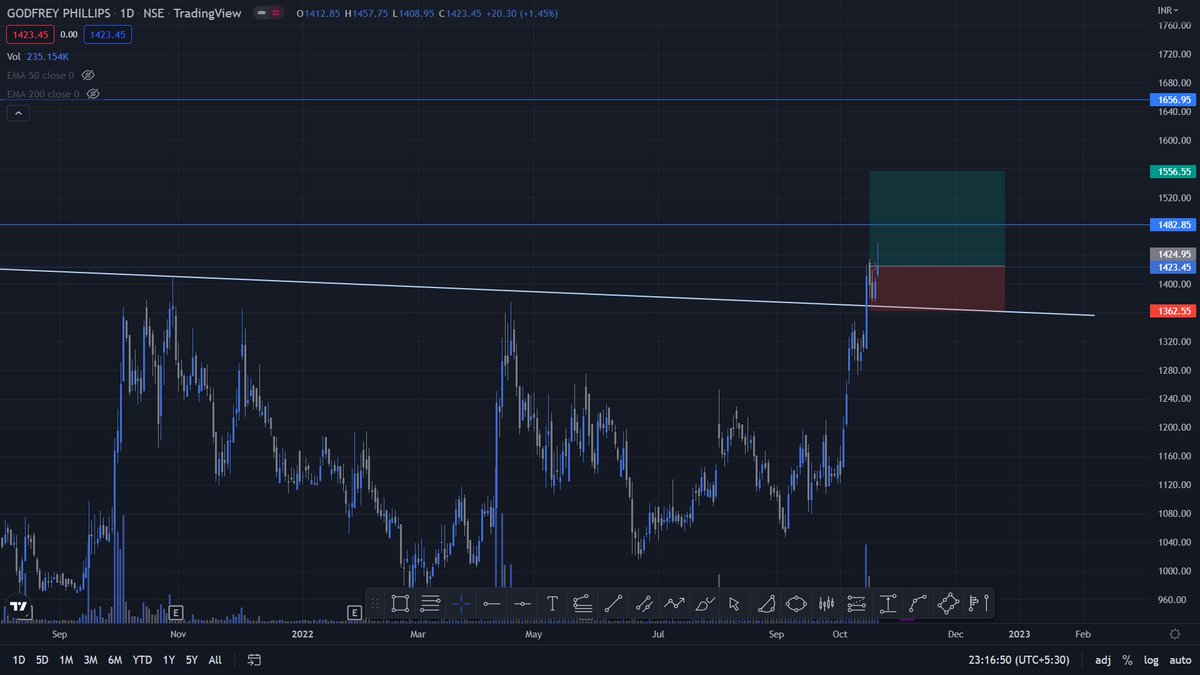Collapse the indicator legend with chevron
This screenshot has width=1200, height=675.
[18, 113]
